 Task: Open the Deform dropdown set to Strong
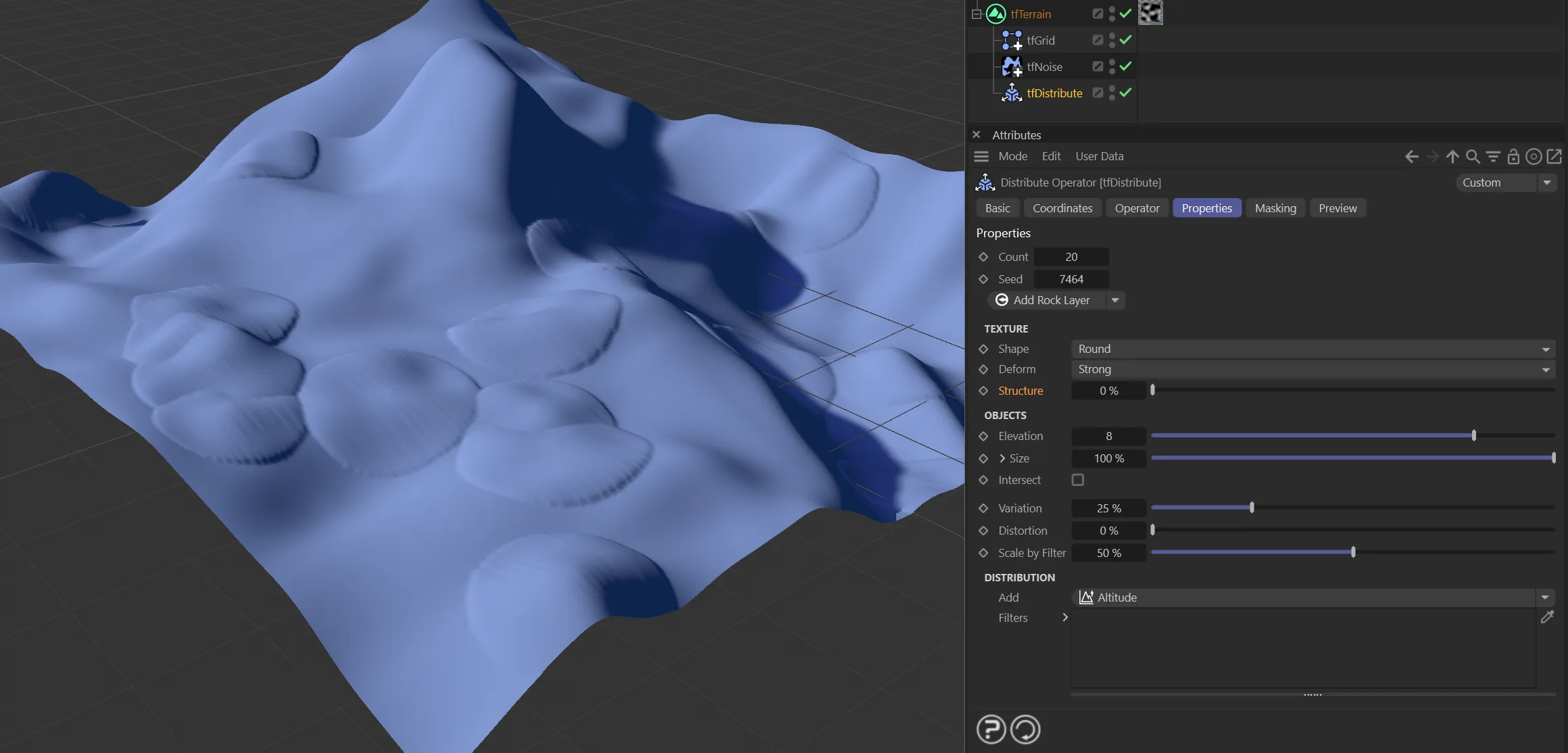tap(1313, 370)
